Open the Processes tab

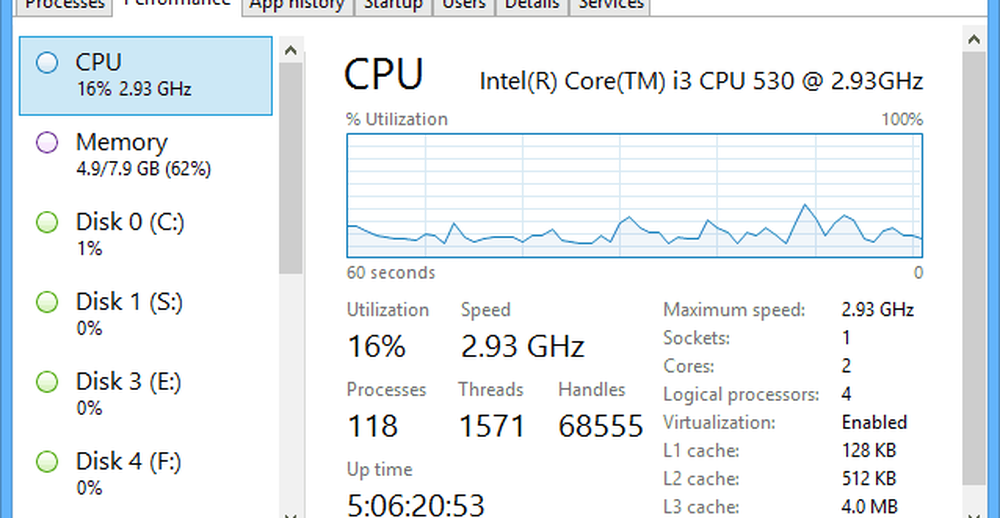pyautogui.click(x=64, y=6)
